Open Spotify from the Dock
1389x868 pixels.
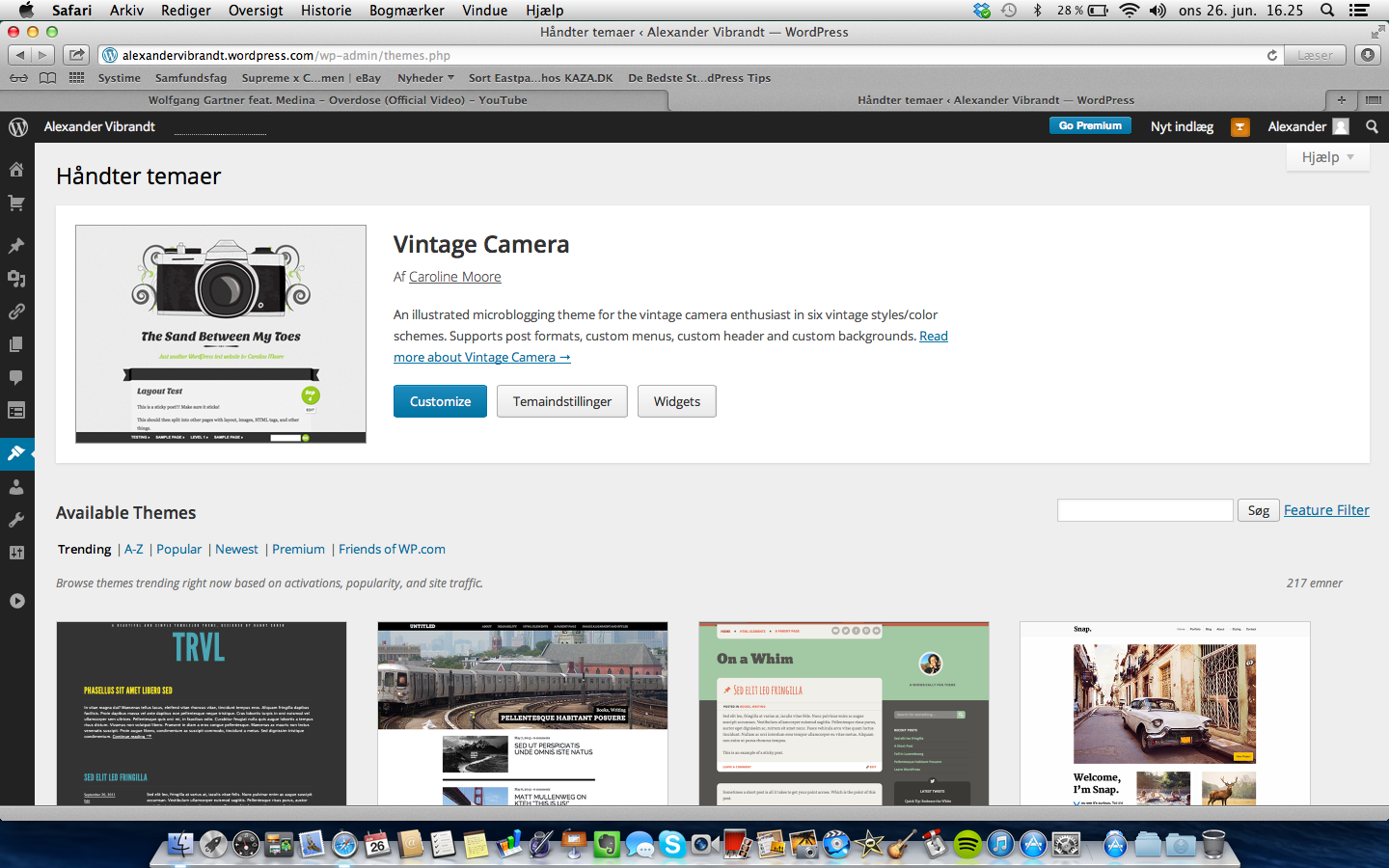click(967, 845)
